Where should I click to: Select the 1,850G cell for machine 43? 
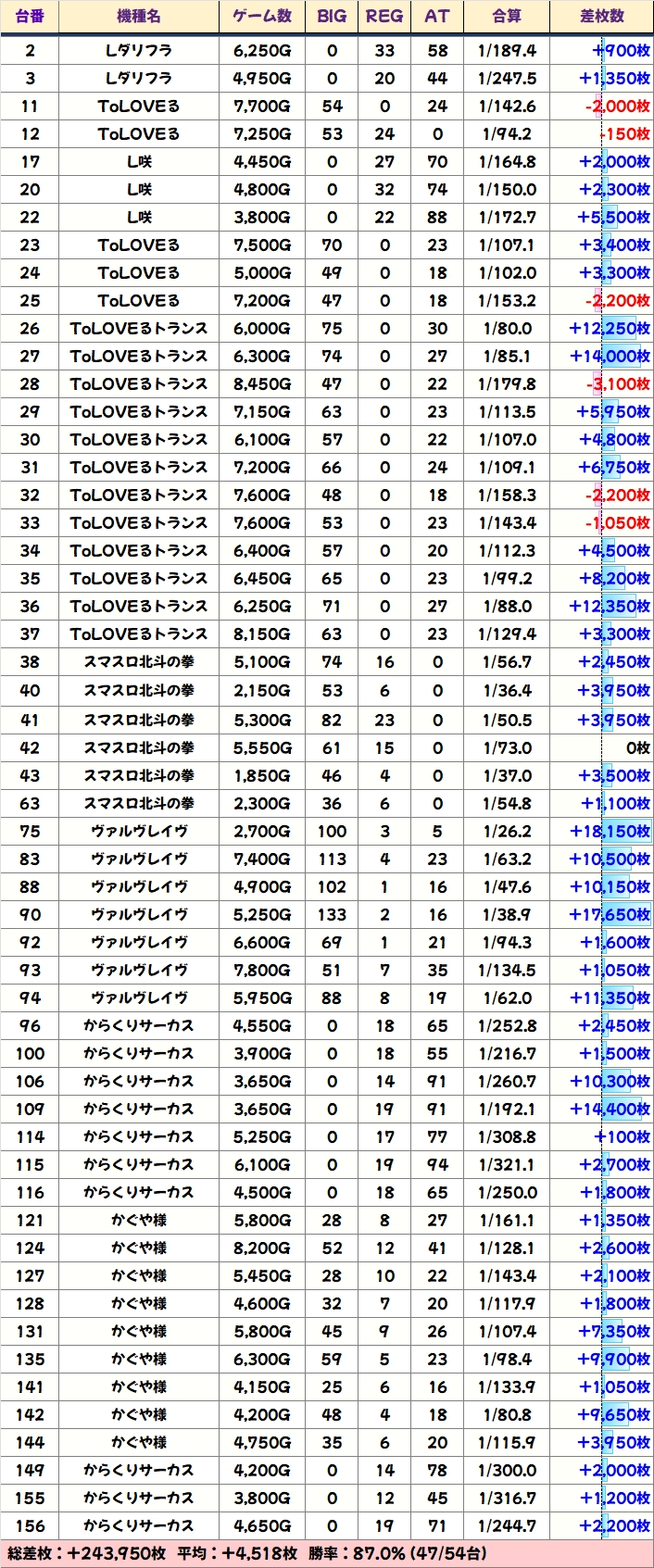pyautogui.click(x=262, y=775)
